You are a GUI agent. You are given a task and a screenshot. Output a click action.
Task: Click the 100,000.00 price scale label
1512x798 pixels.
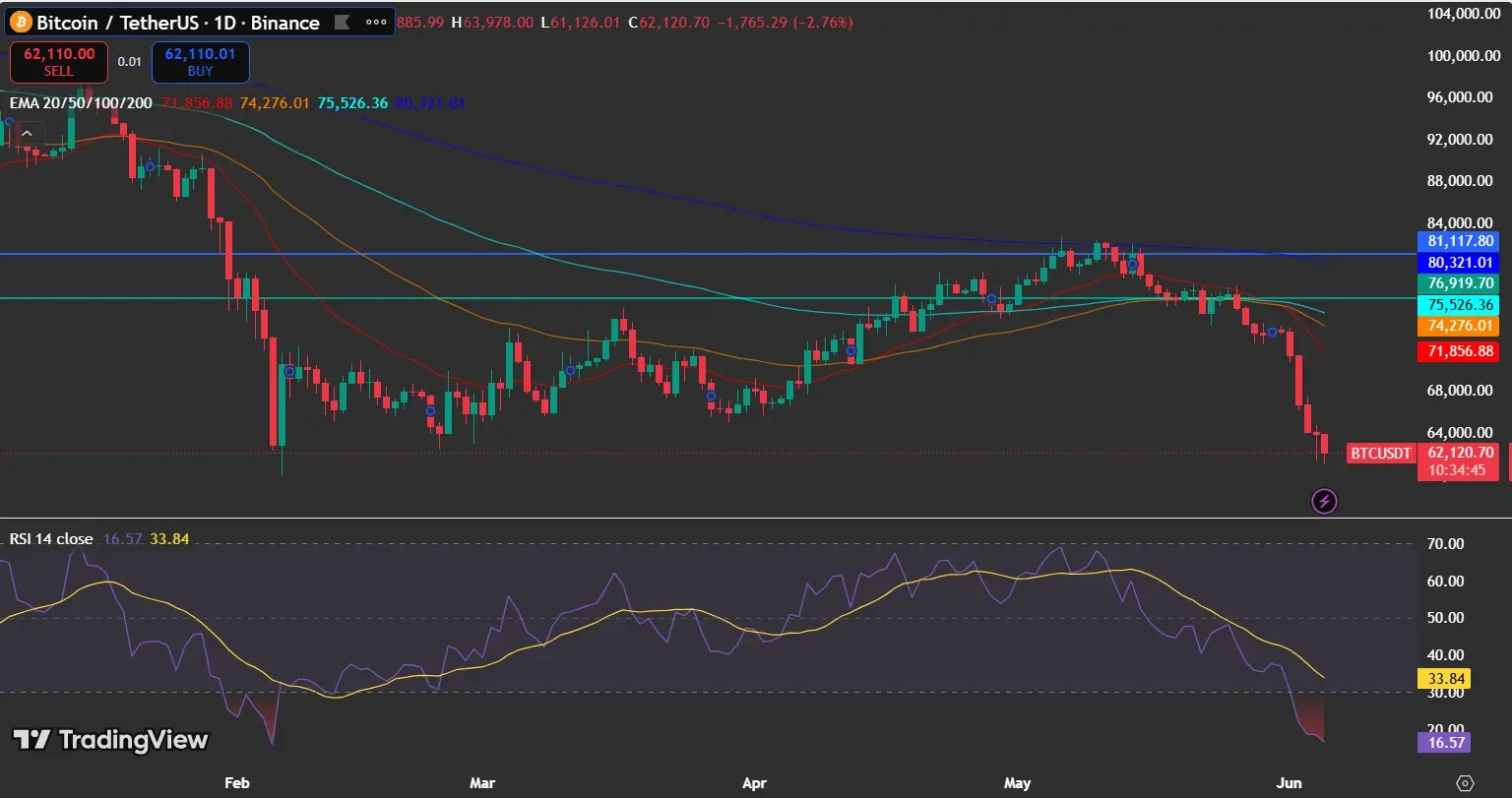[1462, 56]
